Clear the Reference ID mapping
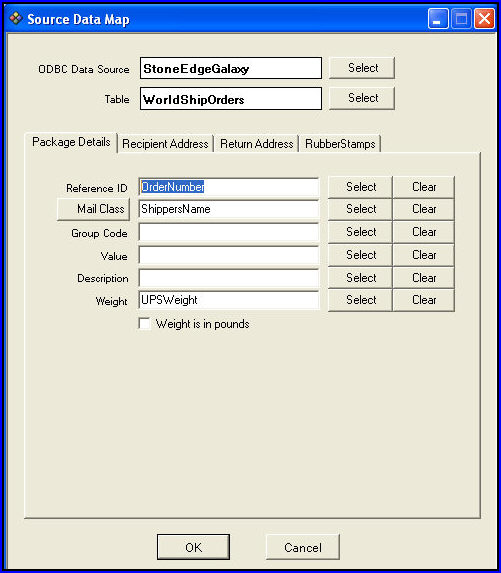 [x=424, y=187]
